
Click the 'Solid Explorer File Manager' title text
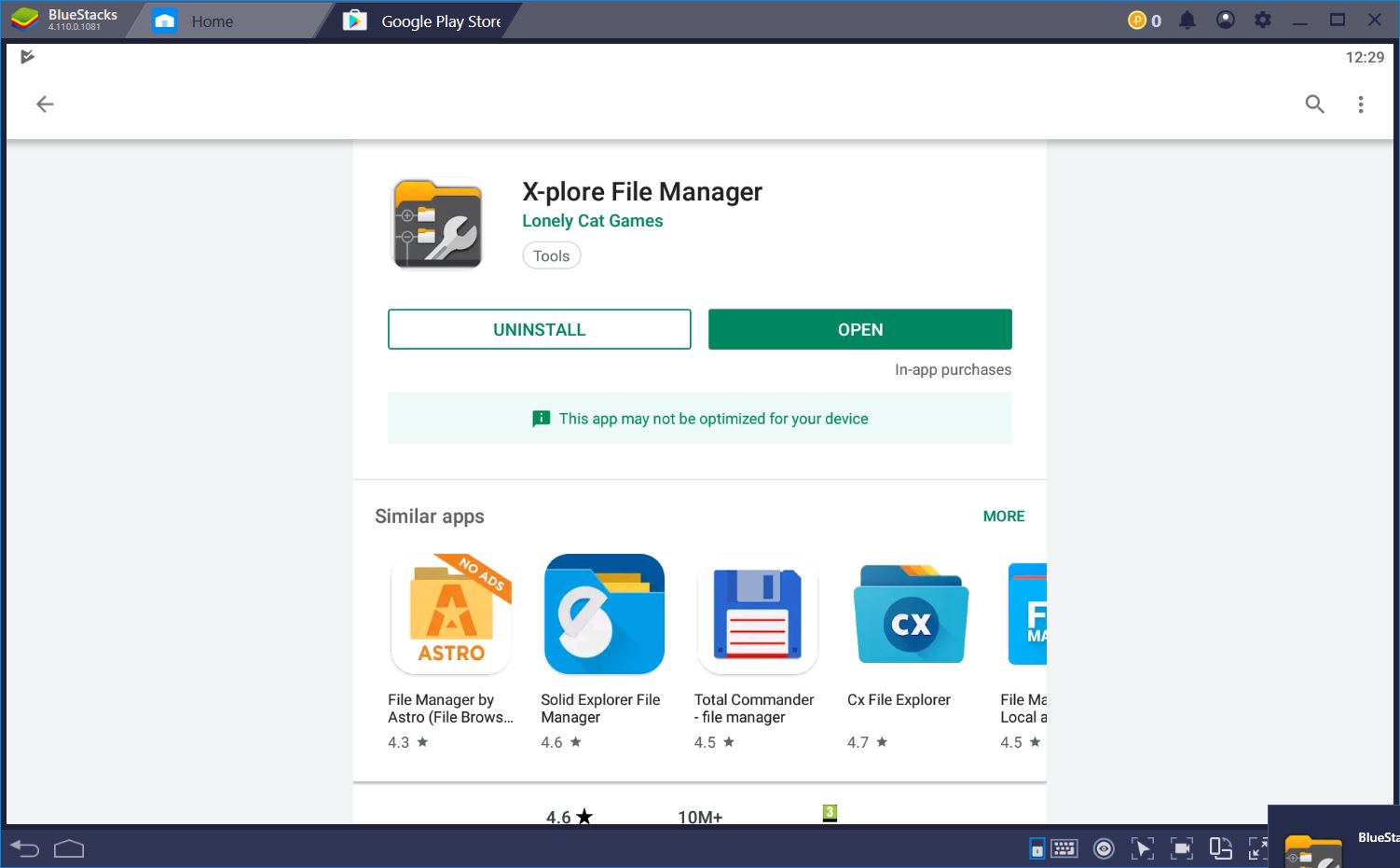[x=601, y=709]
